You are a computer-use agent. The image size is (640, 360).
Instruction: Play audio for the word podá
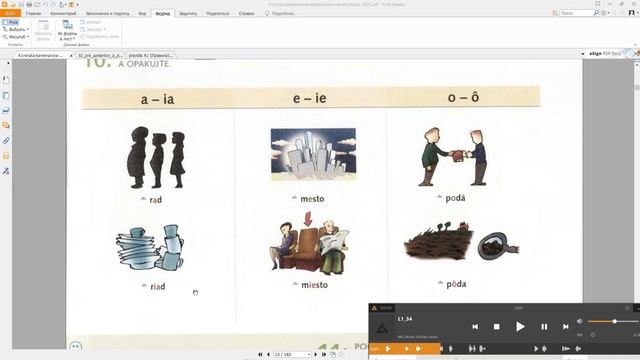439,197
